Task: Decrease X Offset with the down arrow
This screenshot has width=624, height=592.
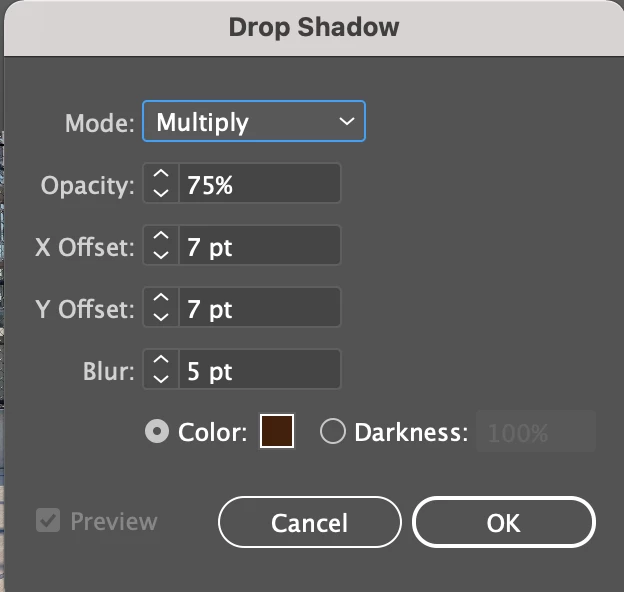Action: [x=161, y=255]
